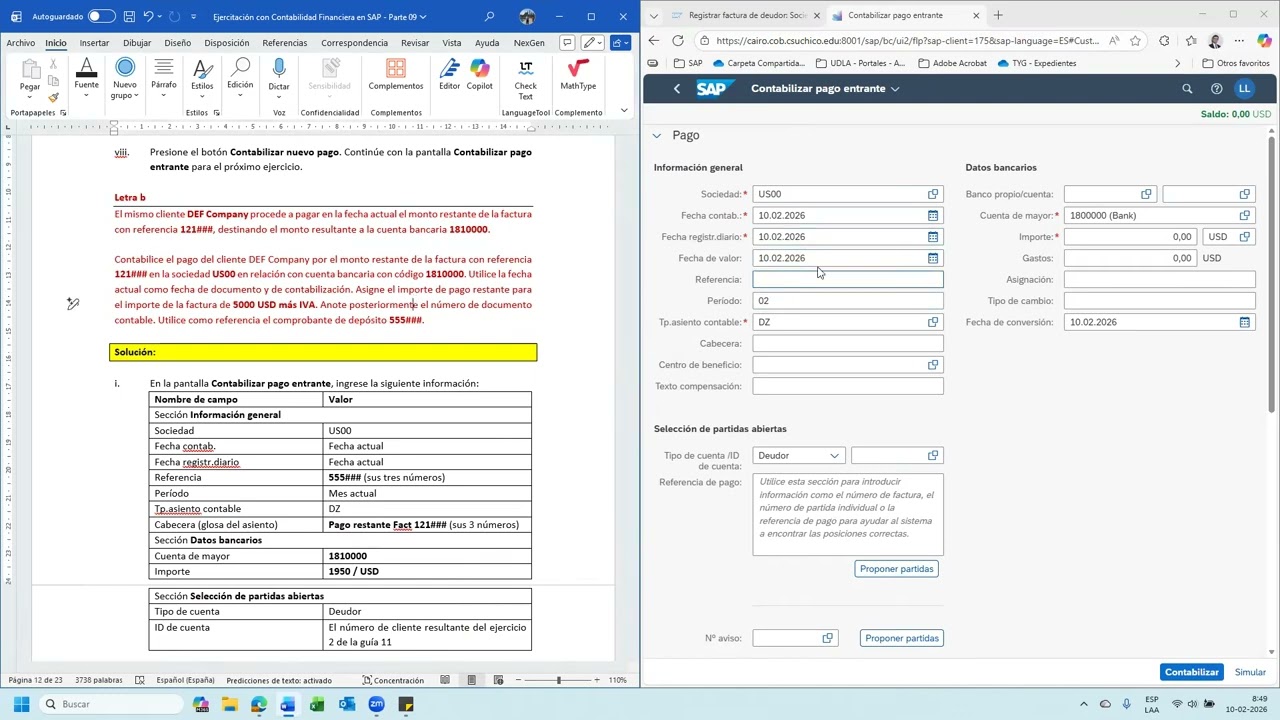Open the LL user profile avatar
This screenshot has height=720, width=1280.
[1244, 88]
